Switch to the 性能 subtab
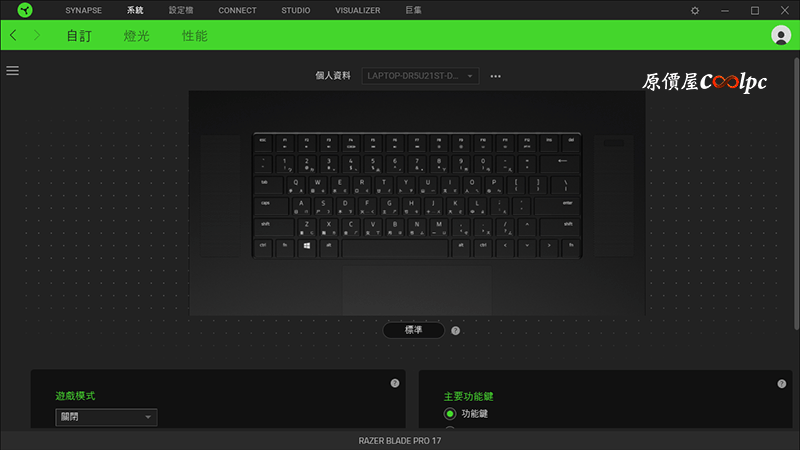The height and width of the screenshot is (450, 800). [x=194, y=36]
